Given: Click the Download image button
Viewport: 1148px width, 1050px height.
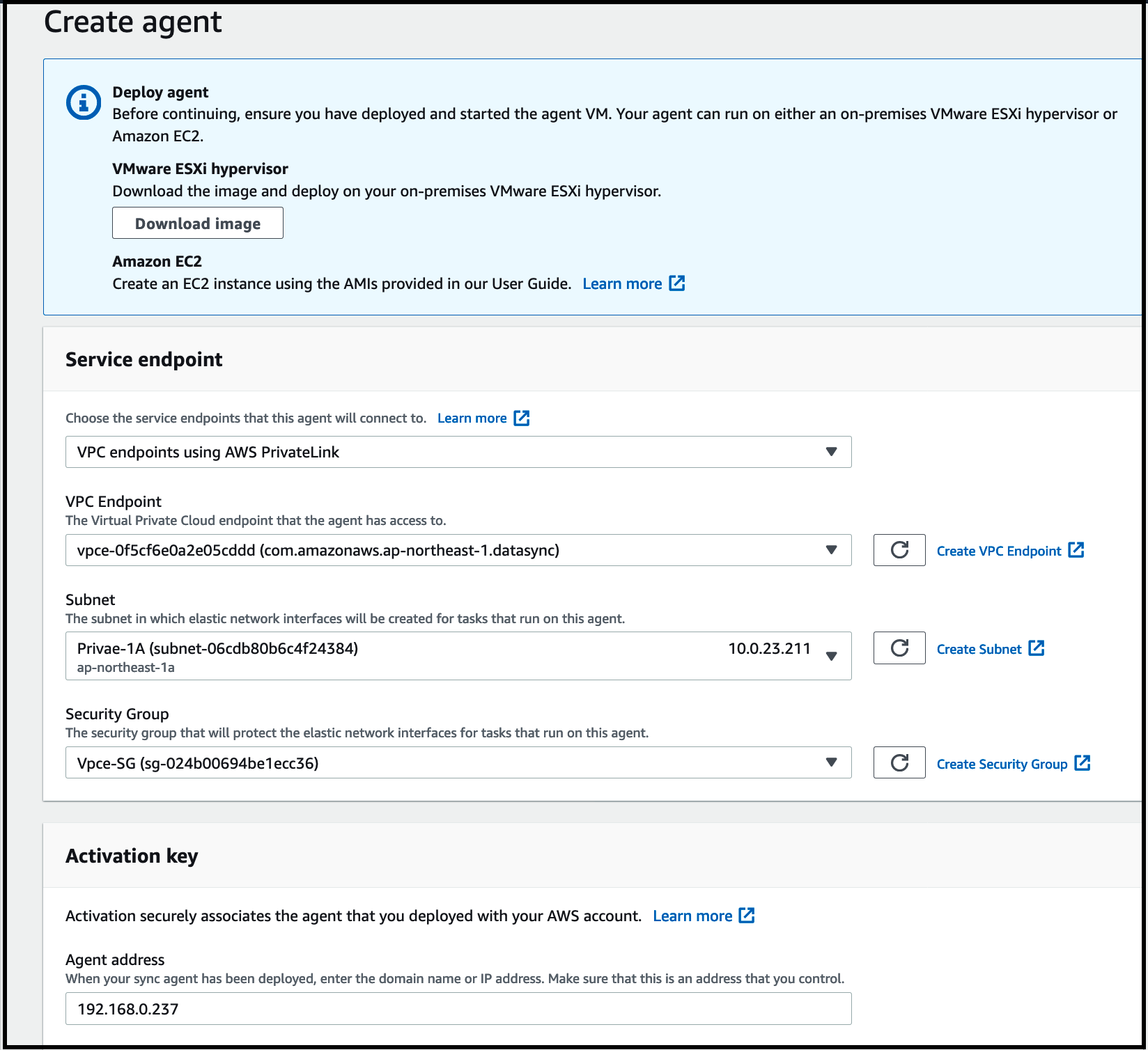Looking at the screenshot, I should click(x=197, y=223).
